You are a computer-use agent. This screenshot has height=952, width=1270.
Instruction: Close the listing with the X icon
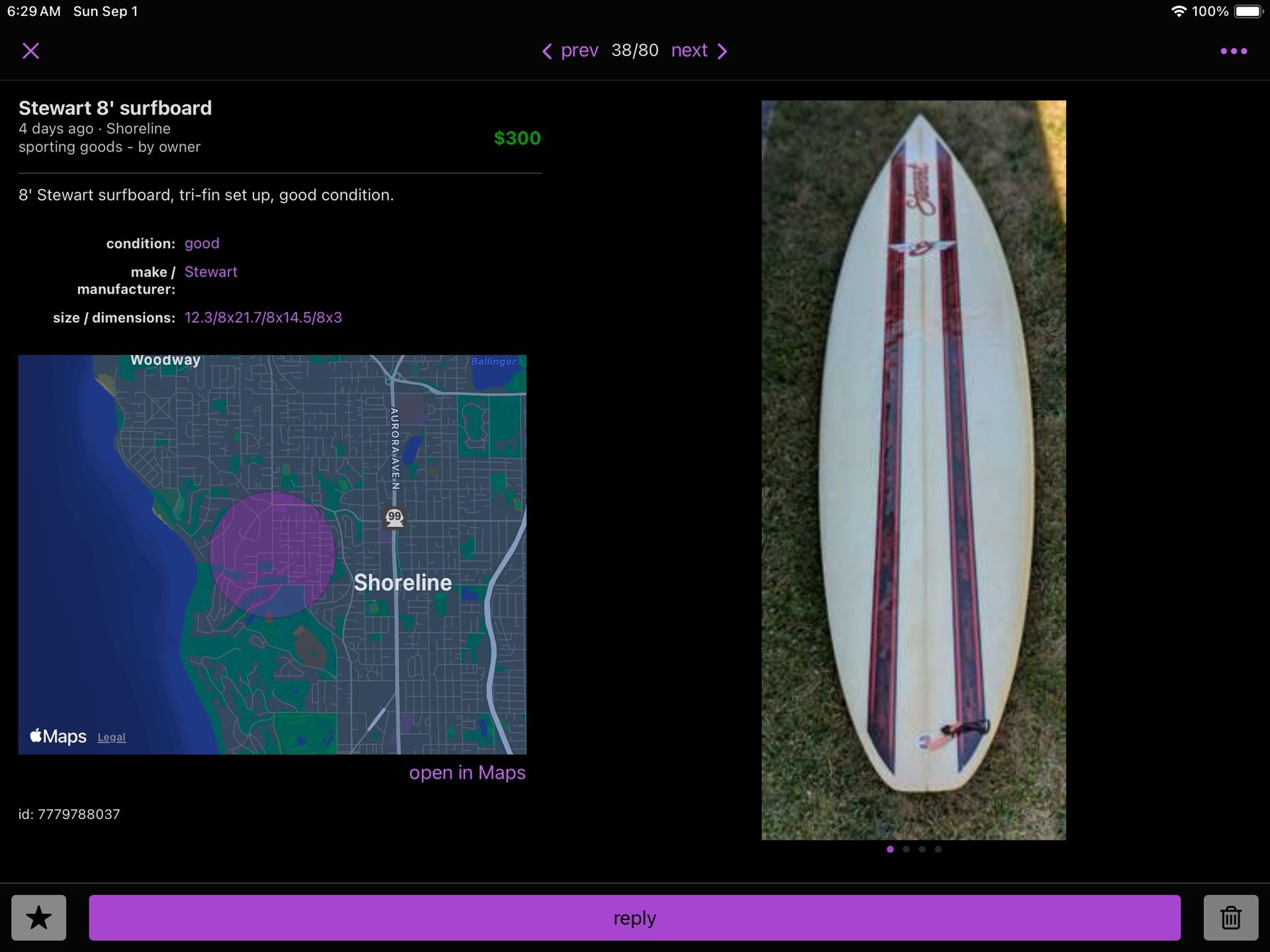(31, 51)
